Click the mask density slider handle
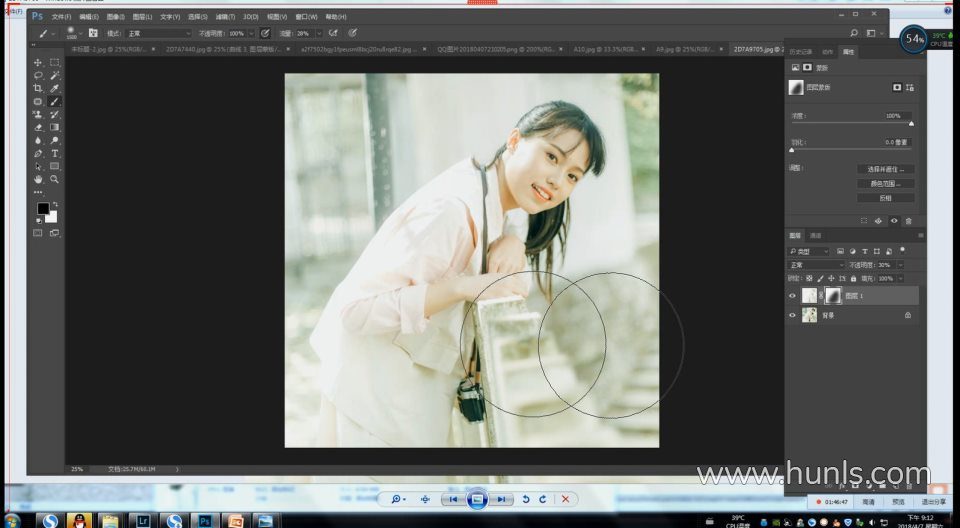960x528 pixels. (911, 123)
